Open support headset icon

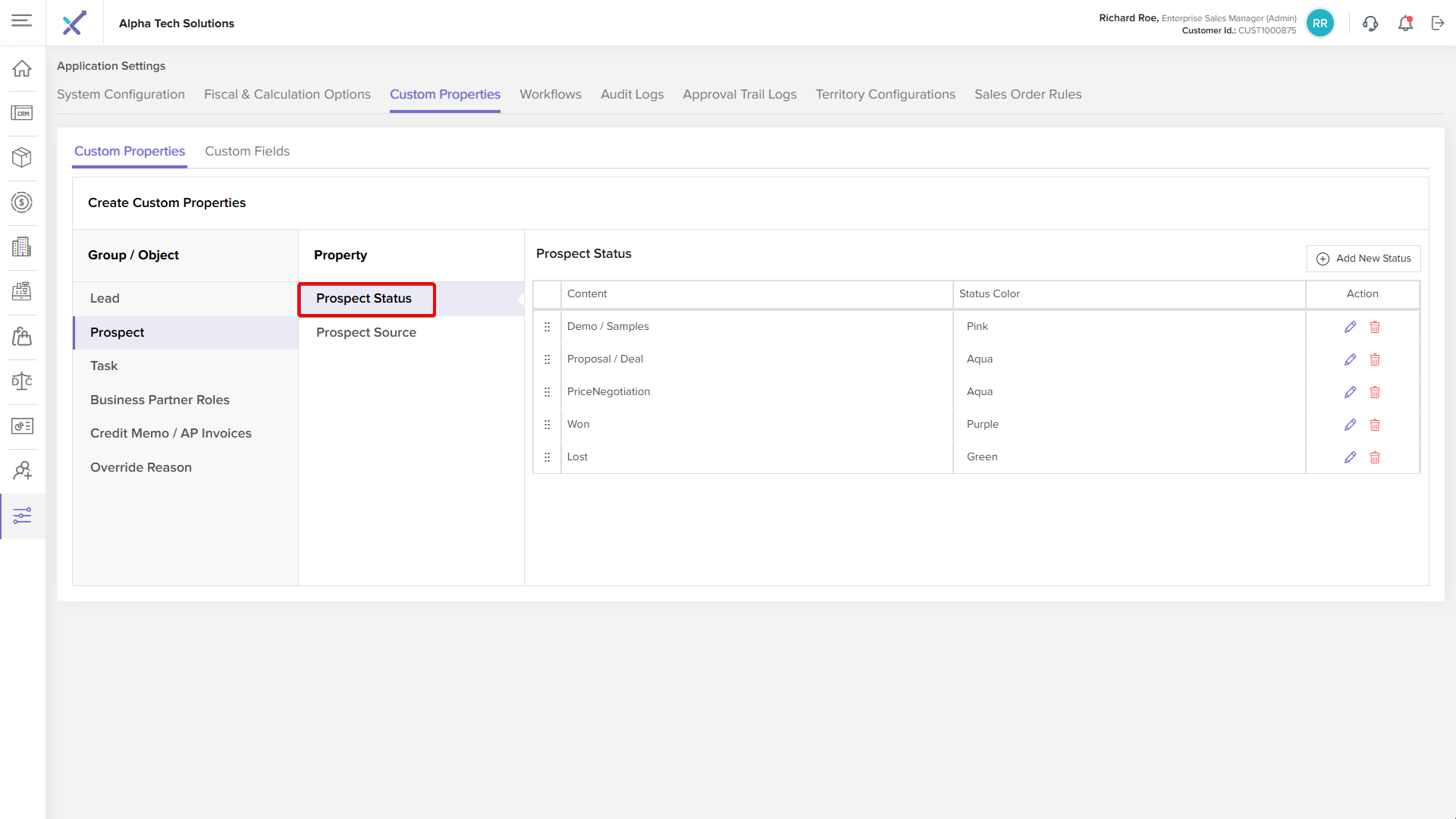[x=1370, y=24]
